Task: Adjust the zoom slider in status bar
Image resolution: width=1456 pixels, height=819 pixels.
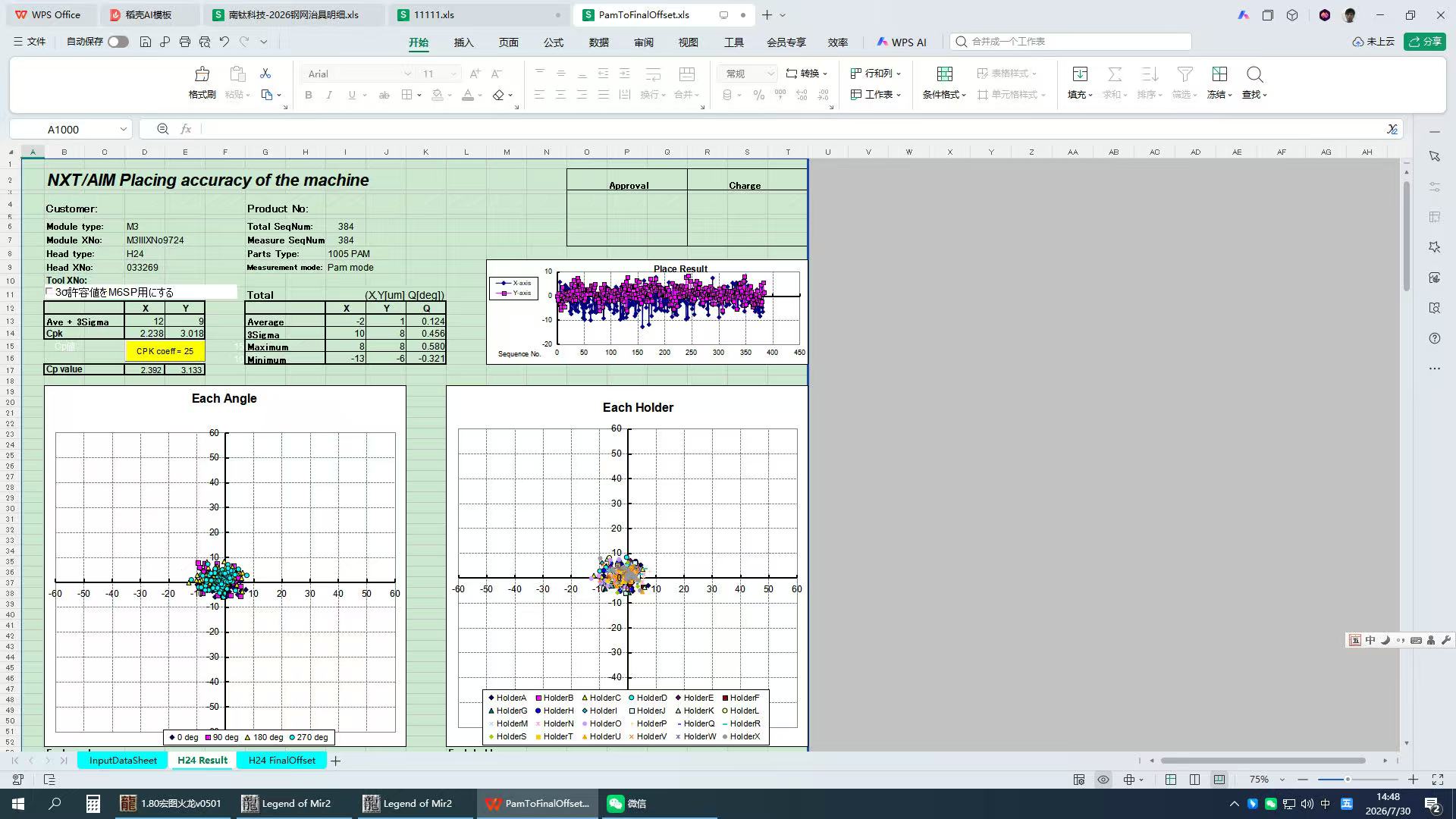Action: [x=1348, y=780]
